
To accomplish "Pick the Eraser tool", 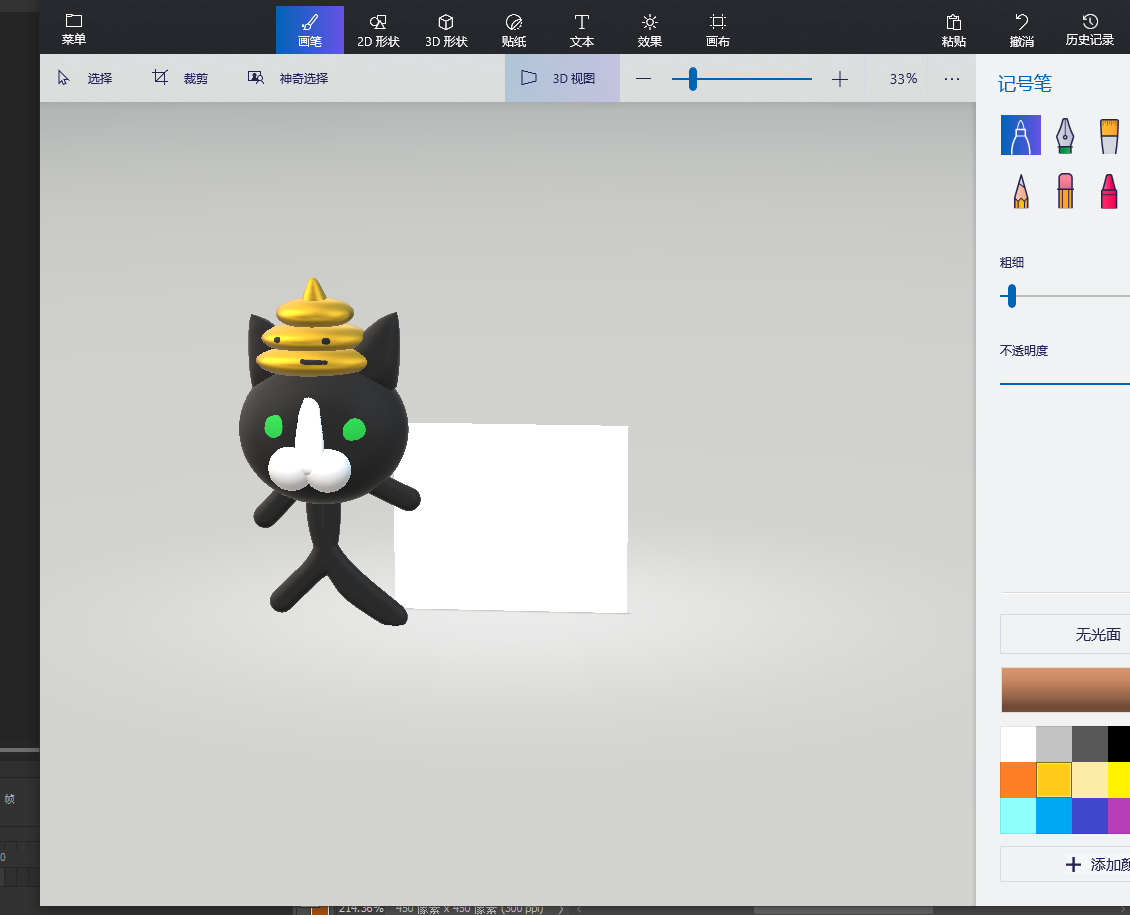I will (1065, 190).
